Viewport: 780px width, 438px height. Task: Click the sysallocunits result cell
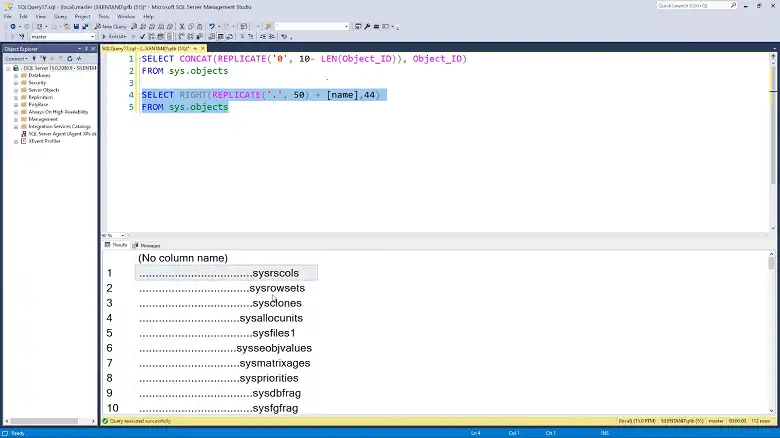tap(226, 318)
